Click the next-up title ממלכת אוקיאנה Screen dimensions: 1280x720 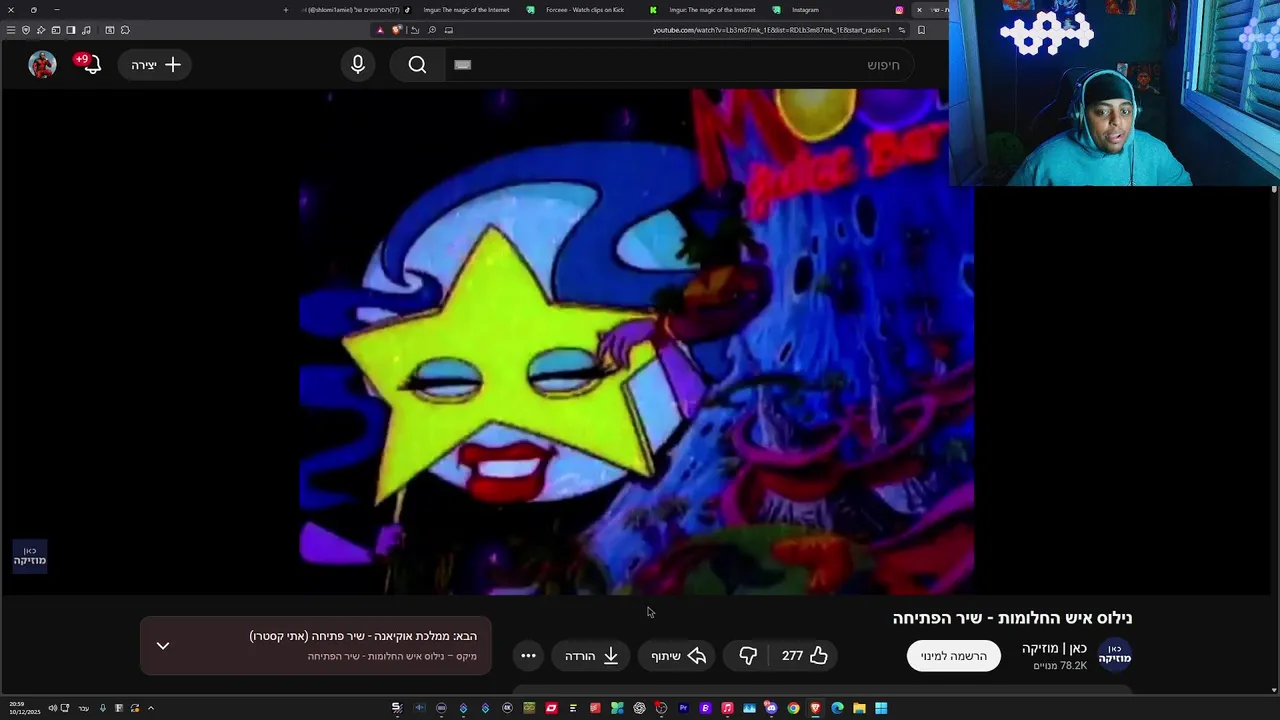(363, 636)
